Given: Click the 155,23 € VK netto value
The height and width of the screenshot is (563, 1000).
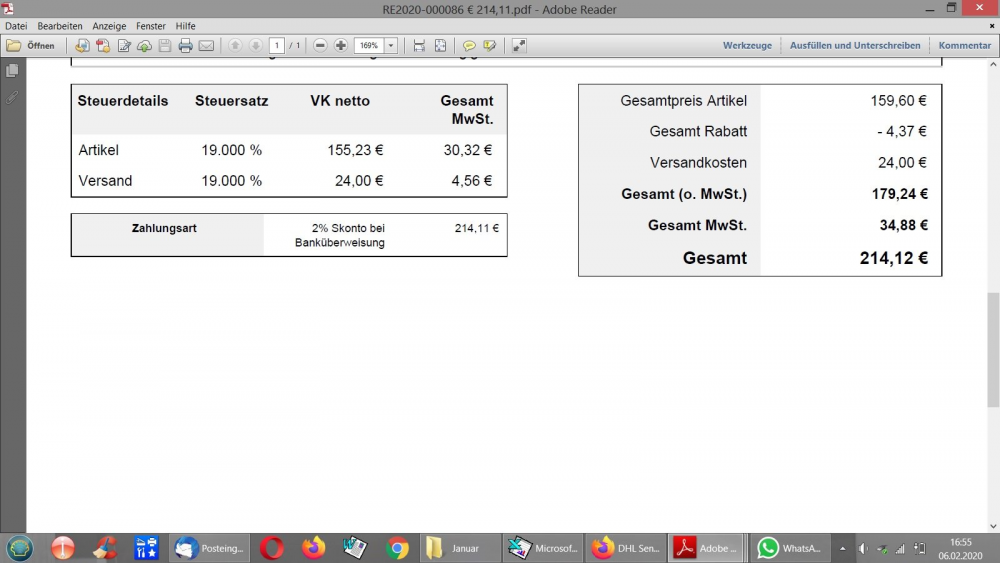Looking at the screenshot, I should pos(355,150).
